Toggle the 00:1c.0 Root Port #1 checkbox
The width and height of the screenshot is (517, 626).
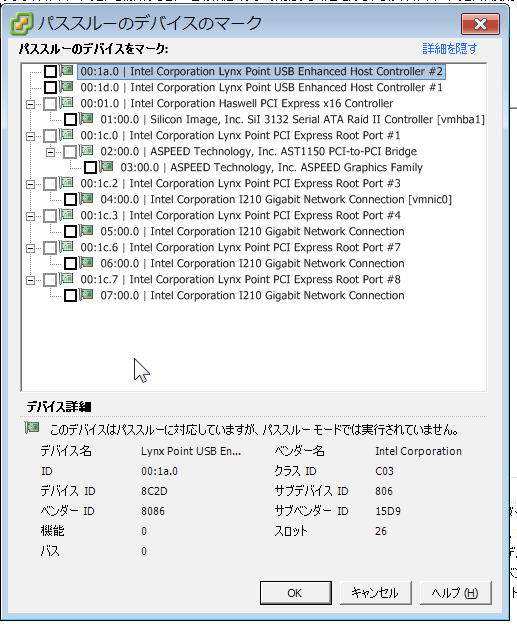[50, 136]
